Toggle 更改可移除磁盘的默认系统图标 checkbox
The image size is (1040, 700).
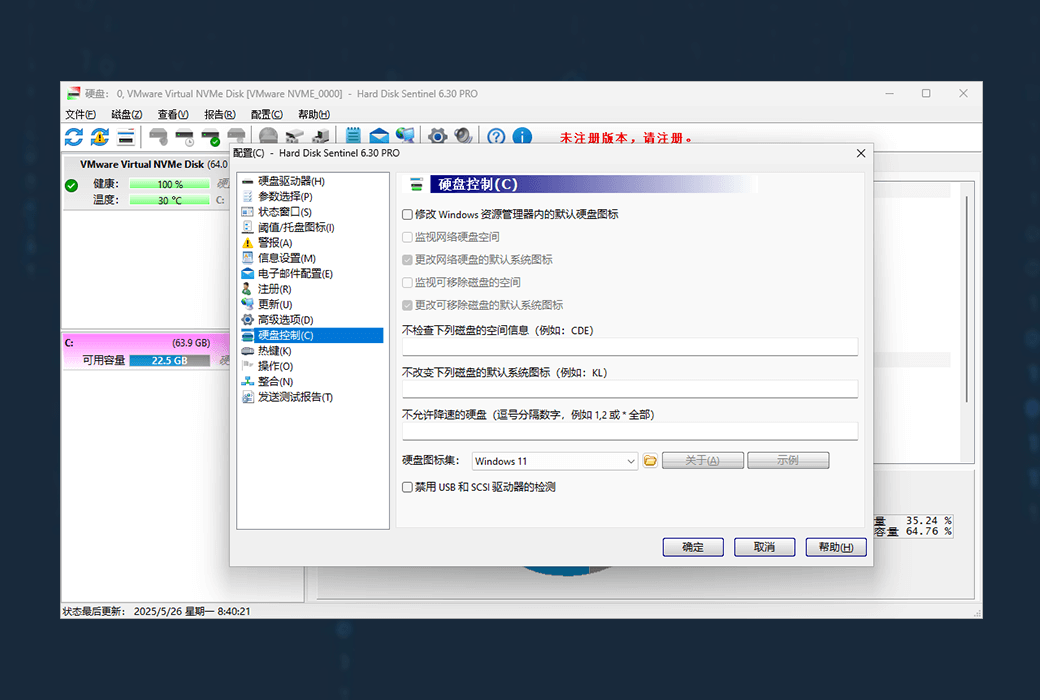coord(407,305)
